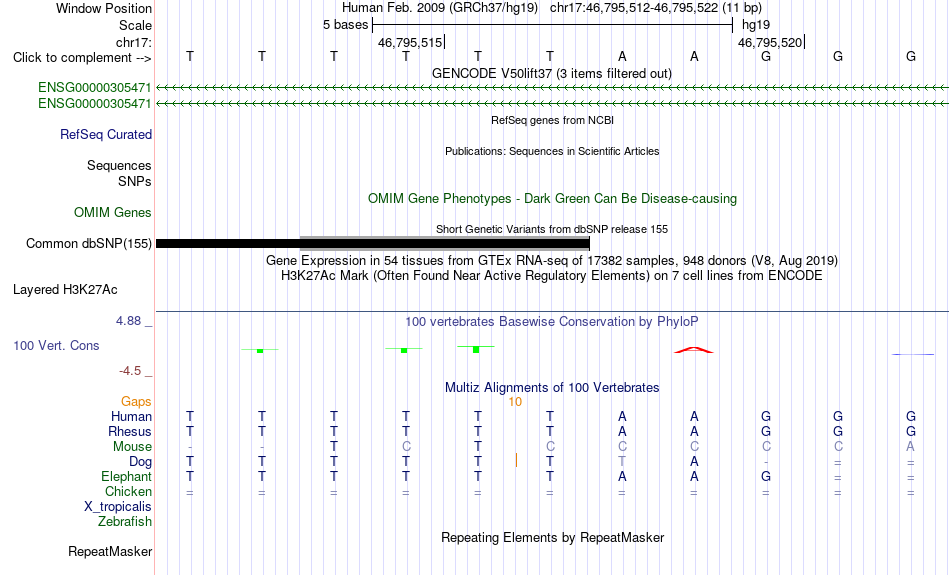Click 'Short Genetic Variants from dbSNP release 155'
The image size is (950, 575).
point(552,229)
